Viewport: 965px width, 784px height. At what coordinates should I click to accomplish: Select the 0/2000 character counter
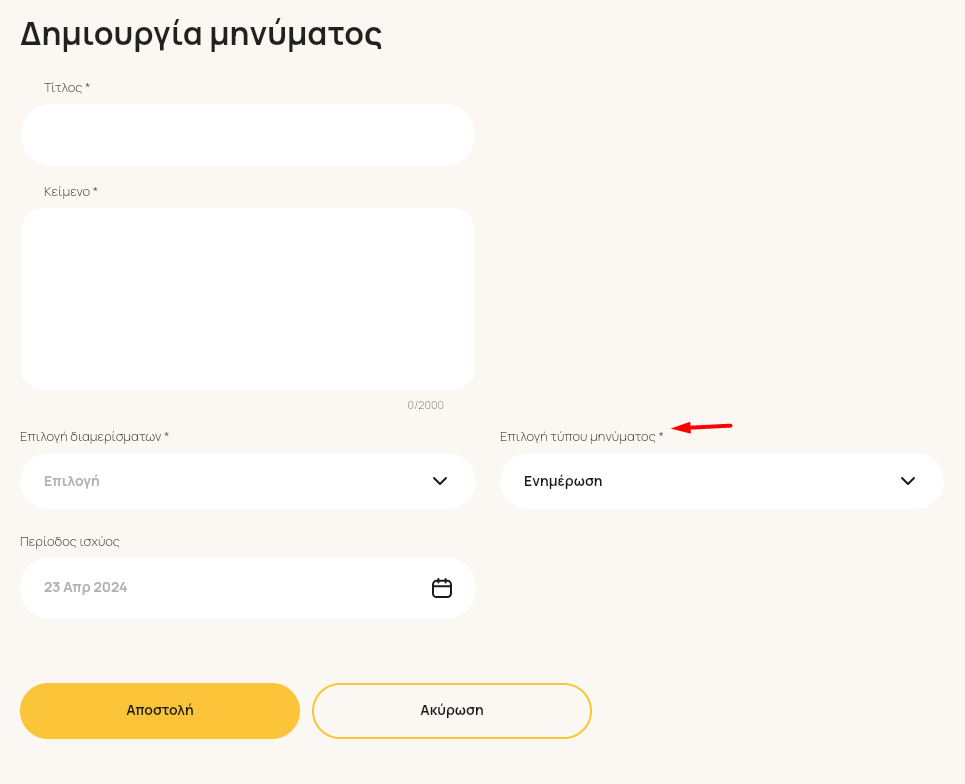(425, 405)
